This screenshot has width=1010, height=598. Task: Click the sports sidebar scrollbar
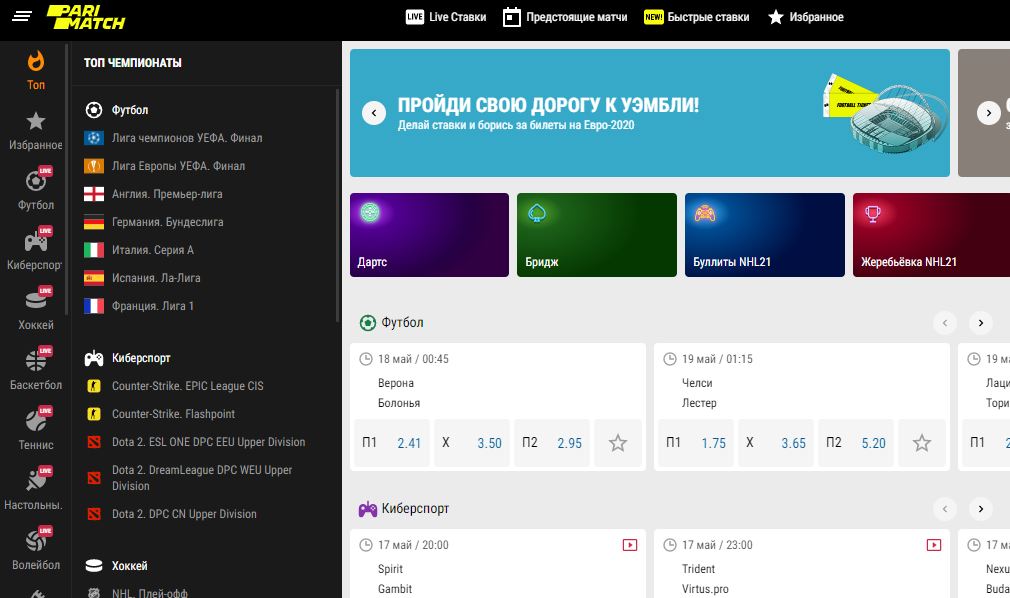(66, 179)
